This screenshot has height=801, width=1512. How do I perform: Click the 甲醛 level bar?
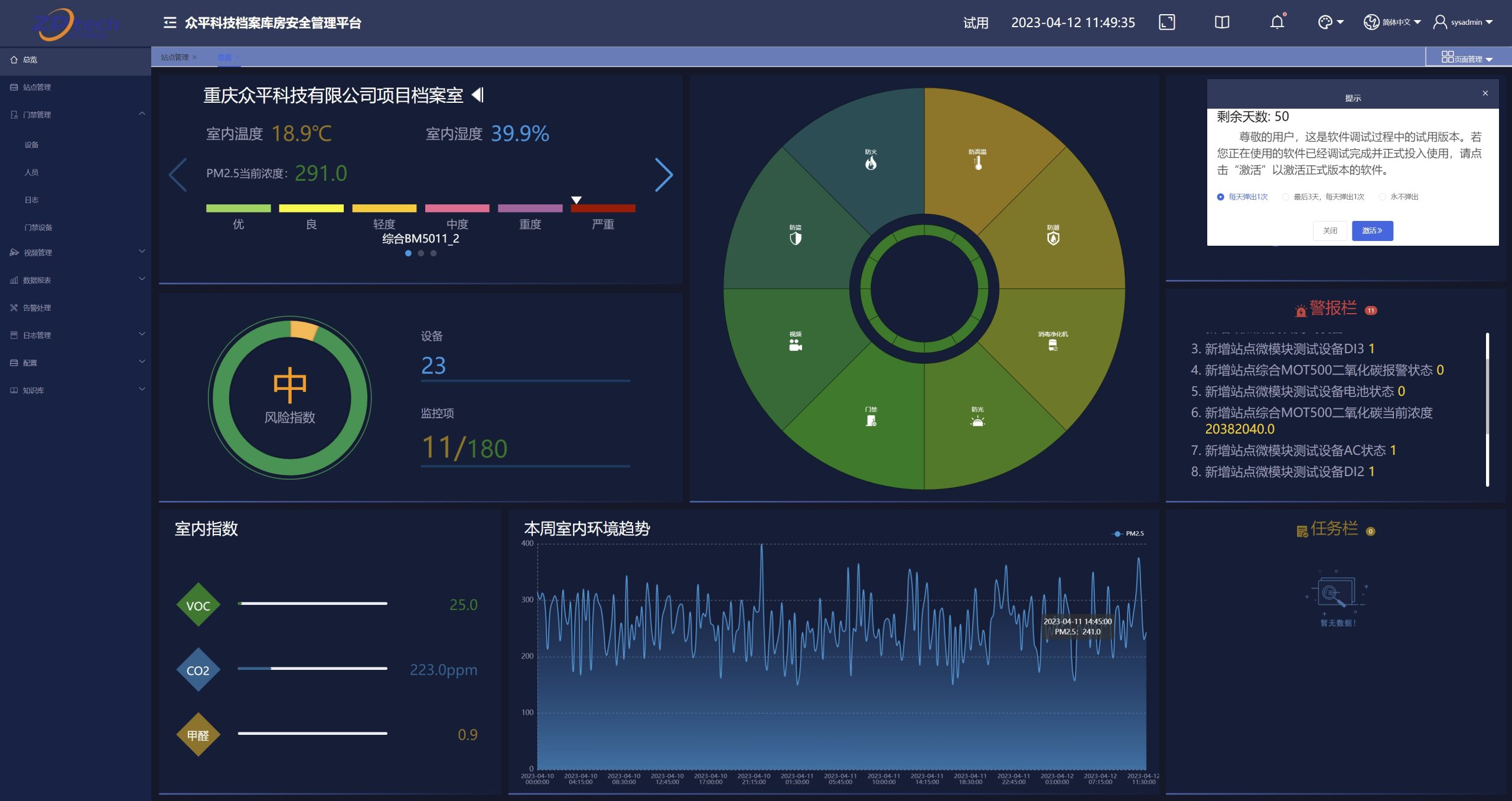(312, 733)
